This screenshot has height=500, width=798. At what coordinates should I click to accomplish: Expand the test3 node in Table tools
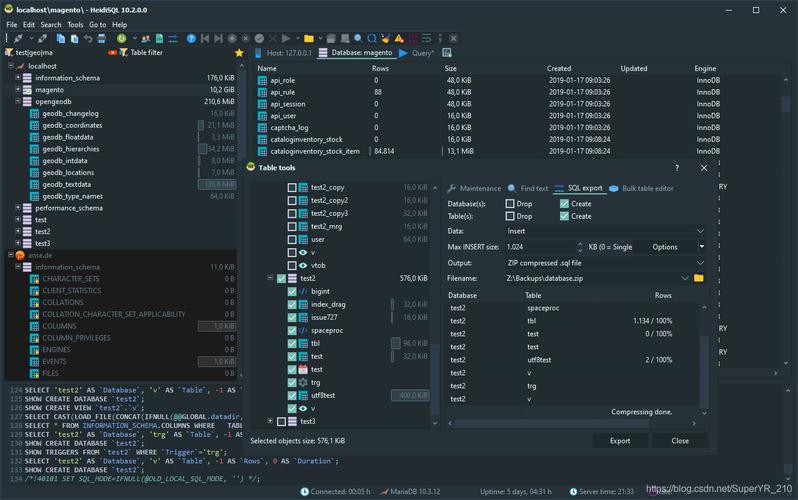pyautogui.click(x=270, y=421)
